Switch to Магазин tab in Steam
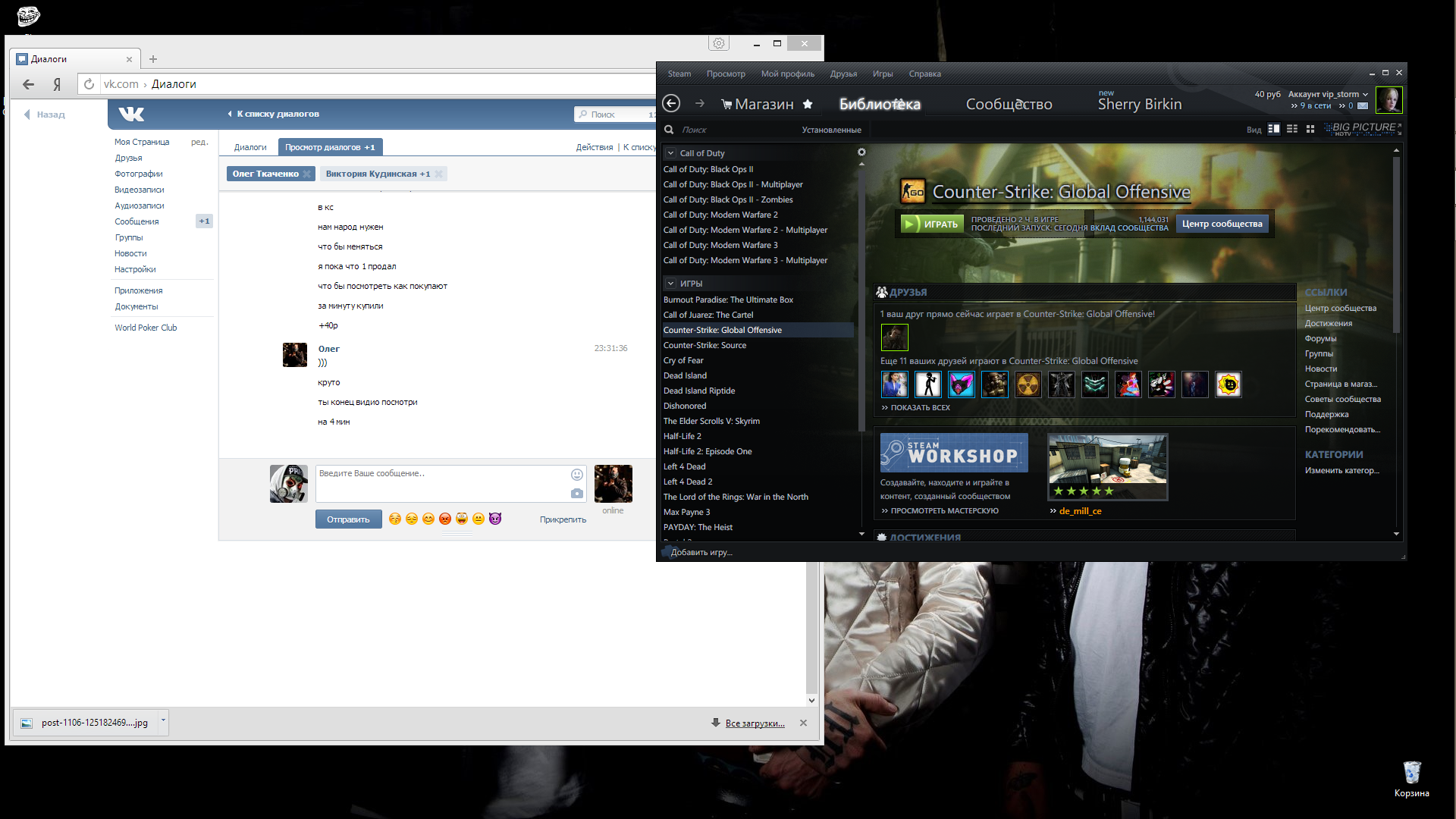The height and width of the screenshot is (819, 1456). click(764, 104)
